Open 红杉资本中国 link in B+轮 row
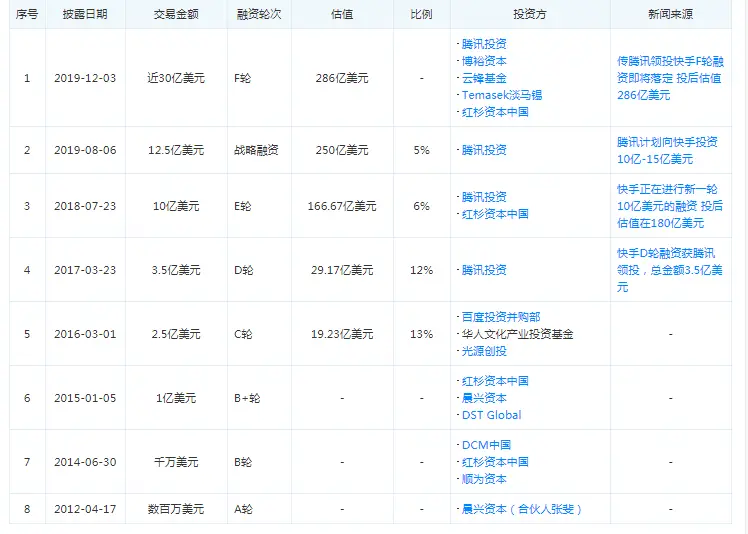The width and height of the screenshot is (748, 534). (495, 381)
